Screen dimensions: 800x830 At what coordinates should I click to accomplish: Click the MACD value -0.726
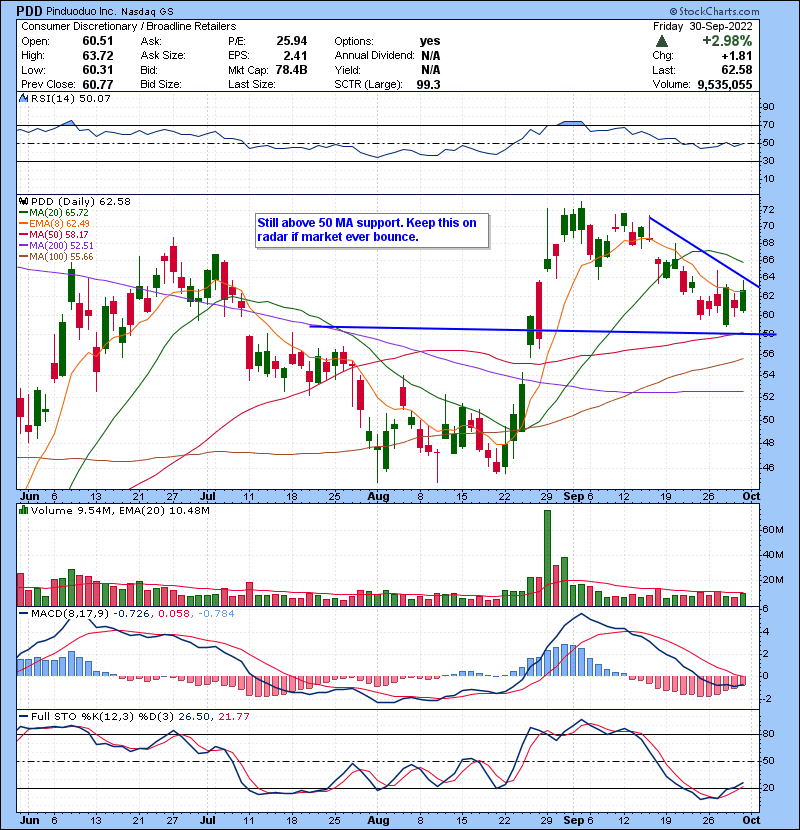(x=131, y=614)
